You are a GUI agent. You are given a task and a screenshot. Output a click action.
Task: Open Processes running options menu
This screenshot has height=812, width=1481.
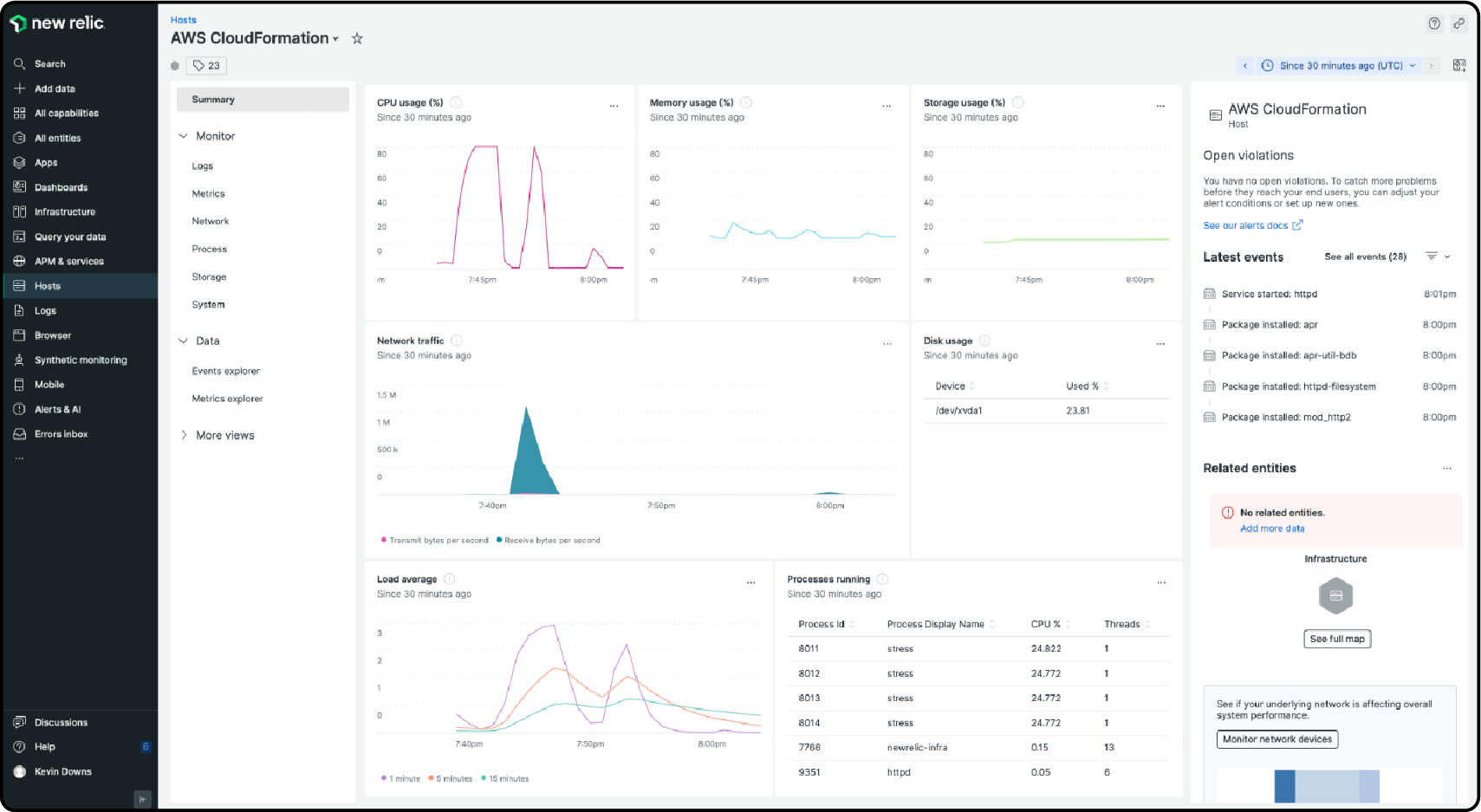(x=1161, y=582)
